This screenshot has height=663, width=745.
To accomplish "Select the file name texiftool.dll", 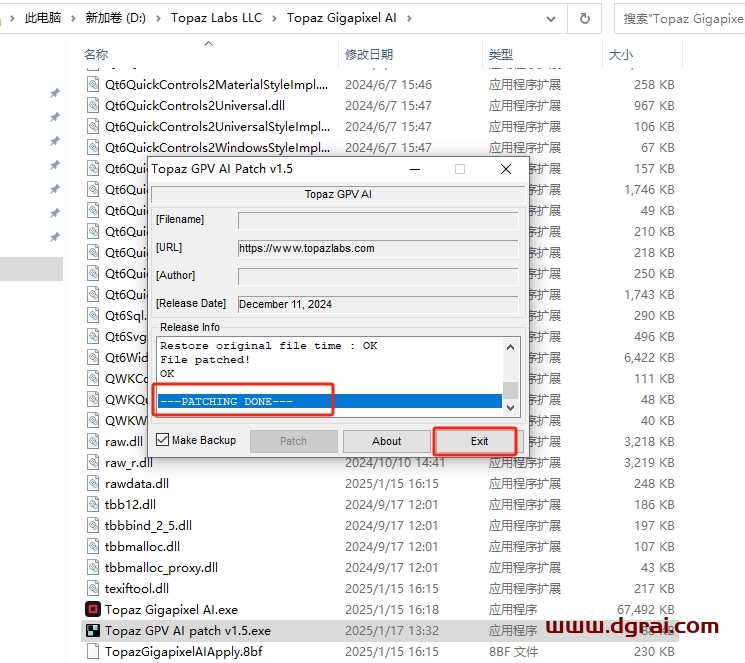I will (x=137, y=588).
